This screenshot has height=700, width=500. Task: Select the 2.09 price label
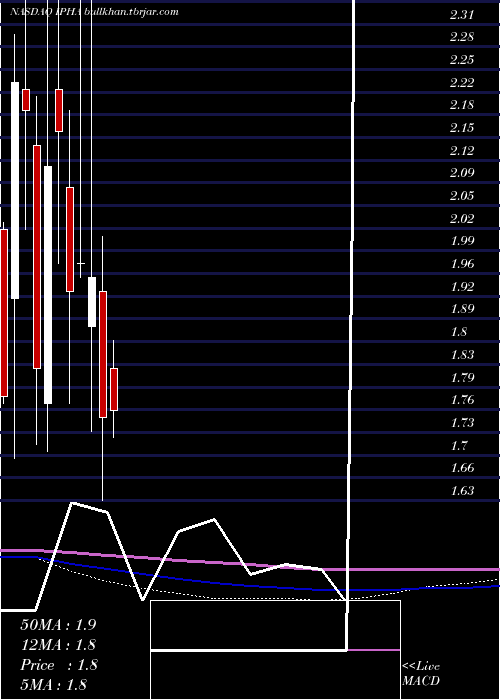click(461, 172)
